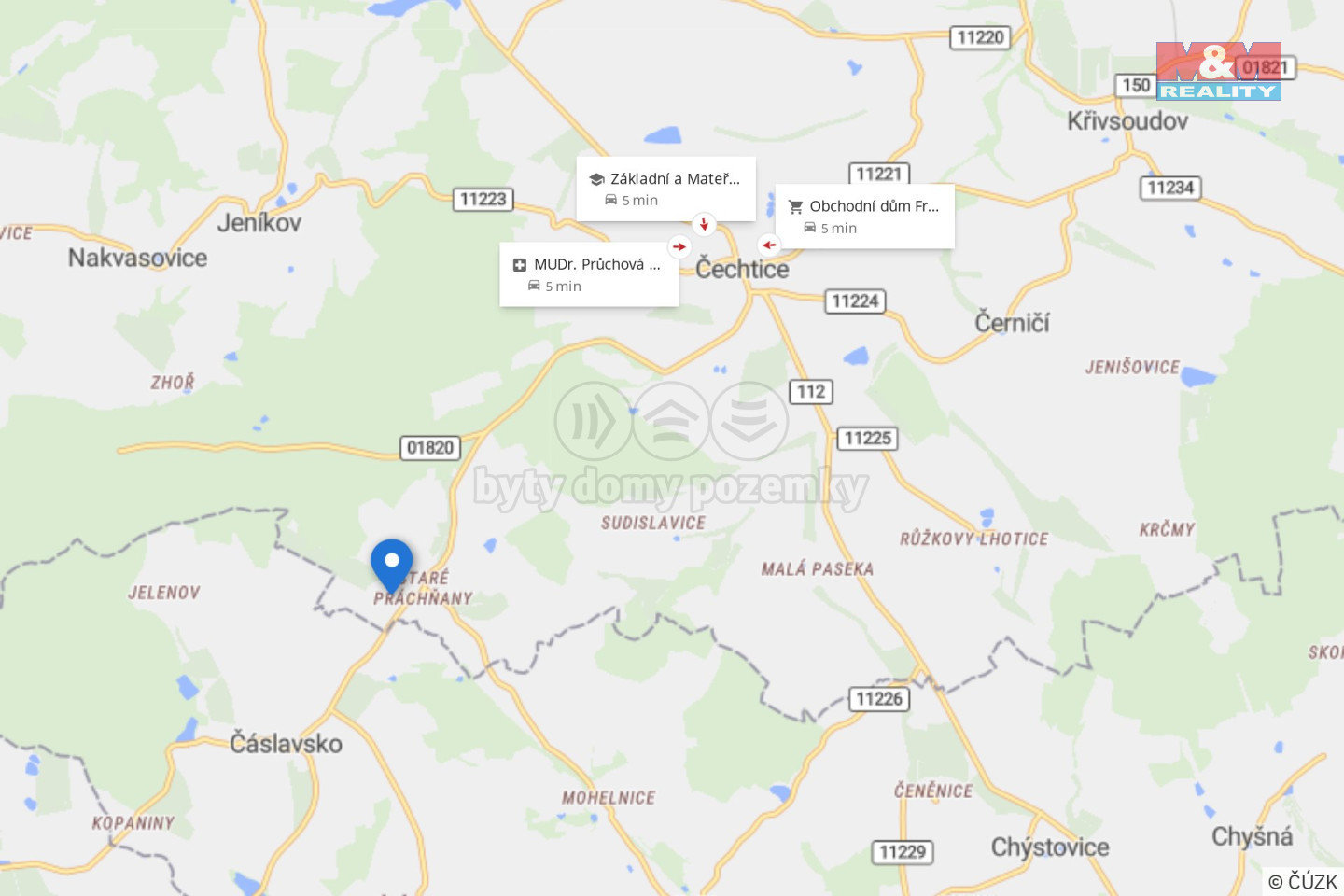Click the school graduation cap icon
The height and width of the screenshot is (896, 1344).
596,179
